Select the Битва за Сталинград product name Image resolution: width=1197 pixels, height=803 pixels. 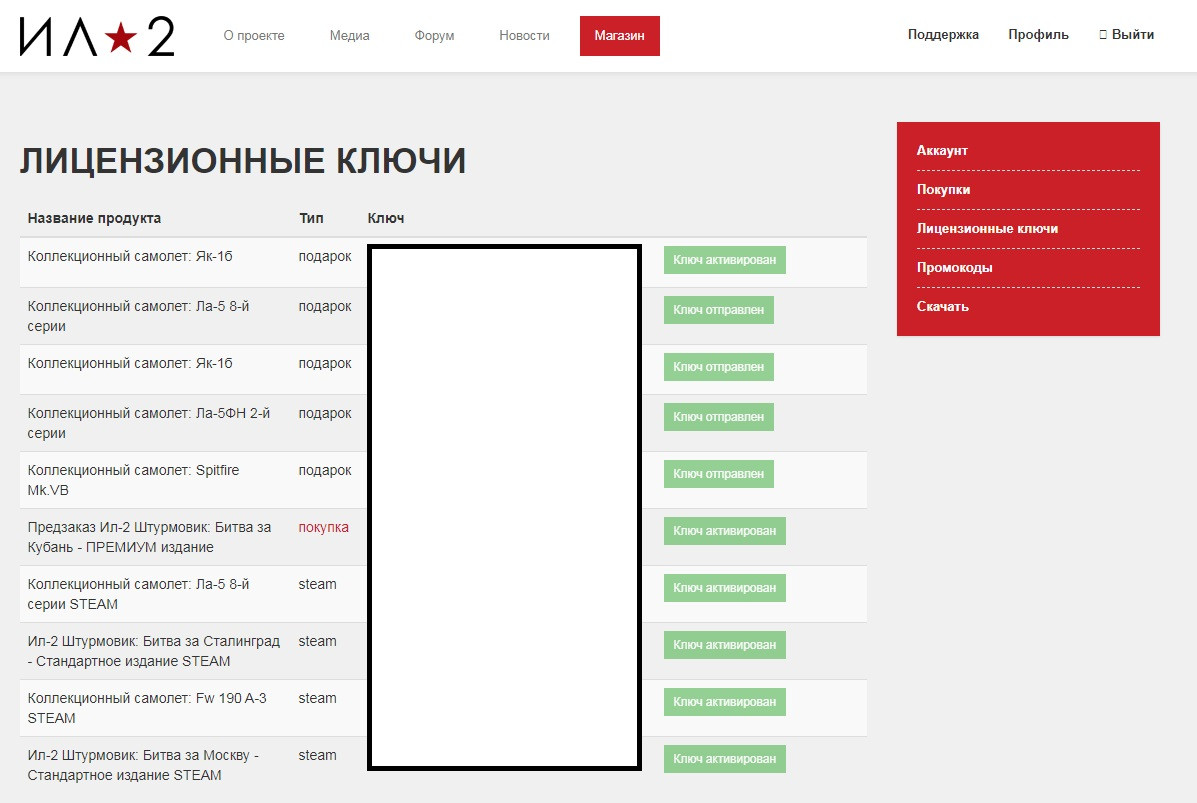click(x=154, y=651)
